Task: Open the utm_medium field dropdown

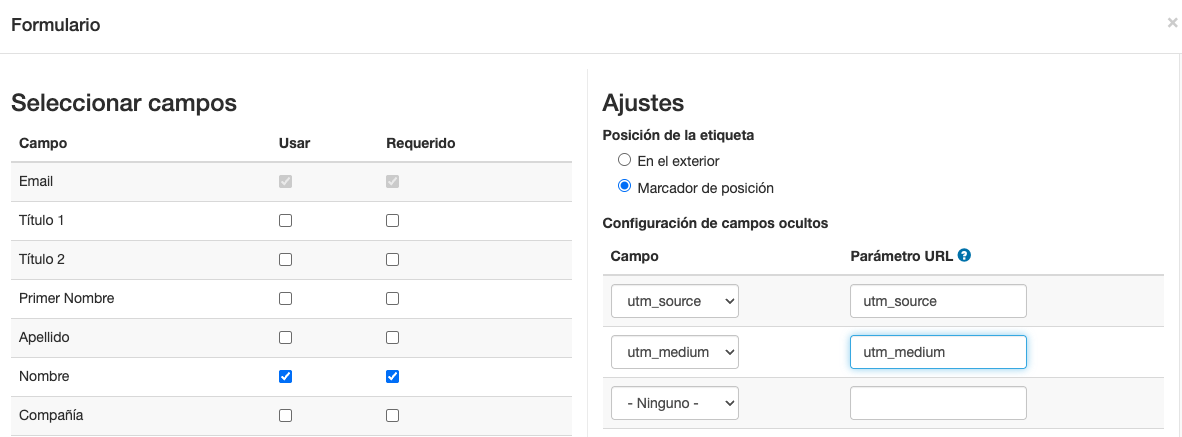Action: (x=674, y=352)
